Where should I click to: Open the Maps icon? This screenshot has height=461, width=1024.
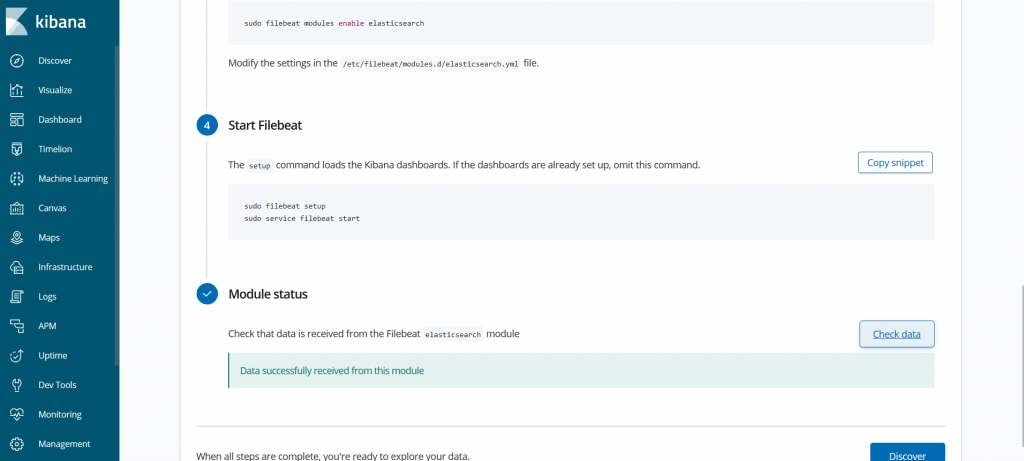[x=17, y=238]
